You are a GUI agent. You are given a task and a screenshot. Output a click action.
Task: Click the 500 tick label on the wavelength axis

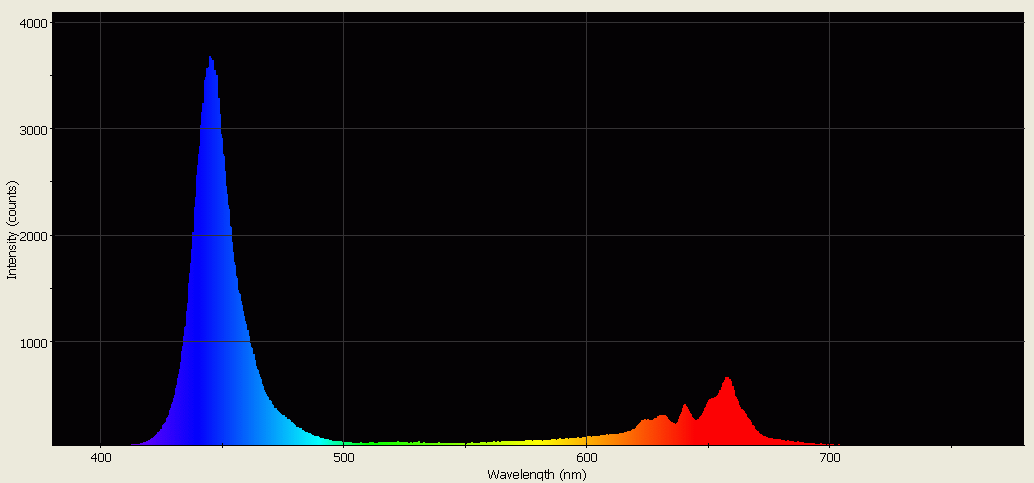point(343,457)
